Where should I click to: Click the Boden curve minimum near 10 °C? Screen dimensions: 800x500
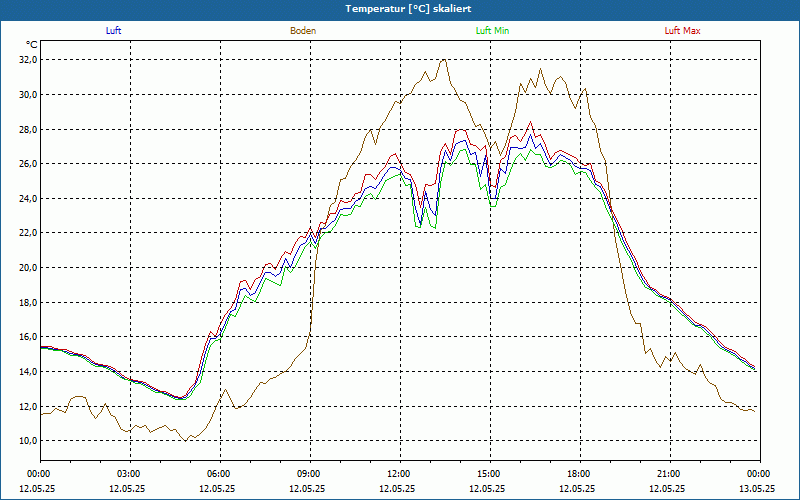[x=186, y=440]
